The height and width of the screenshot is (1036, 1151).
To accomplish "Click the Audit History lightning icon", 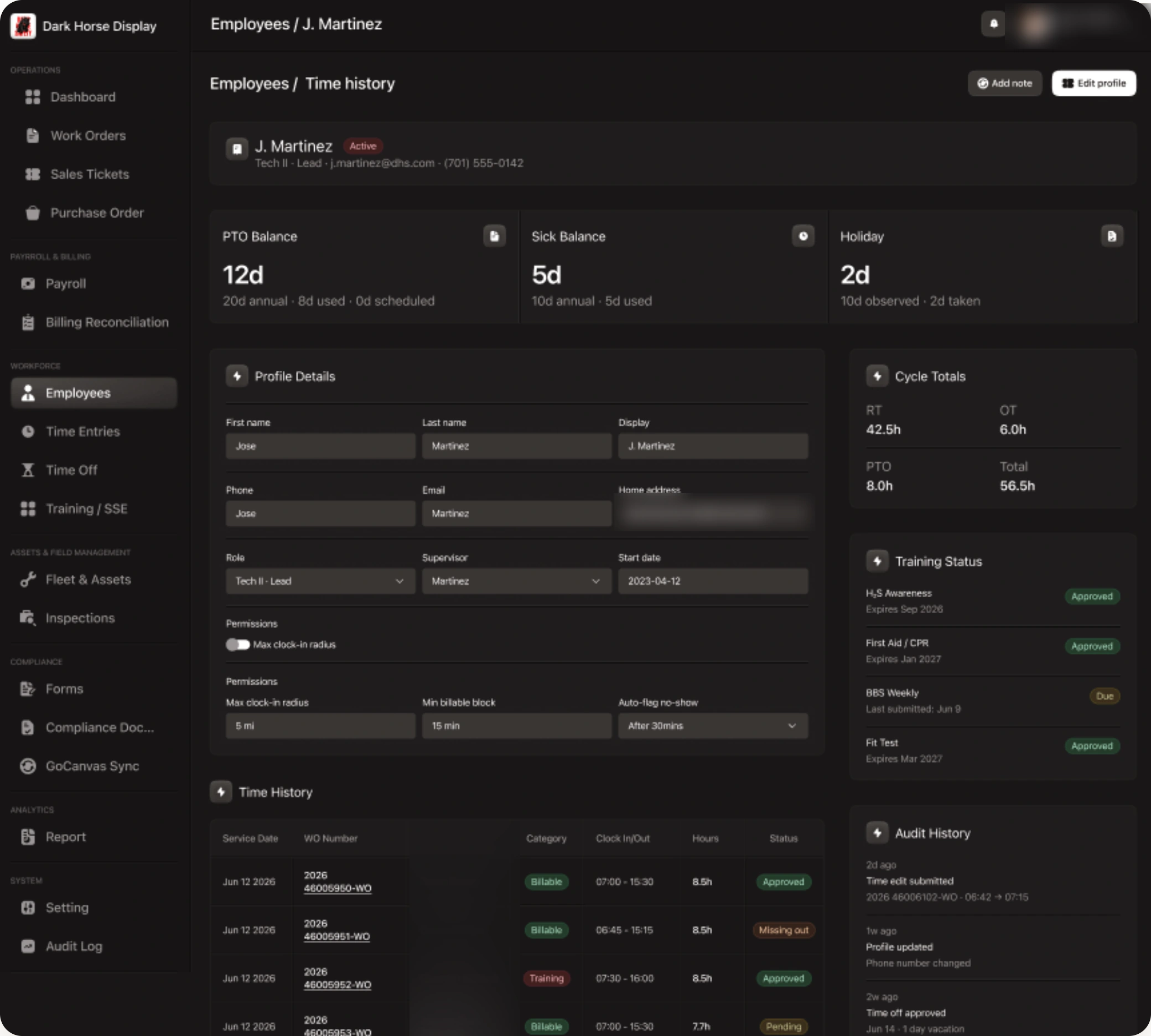I will click(877, 833).
